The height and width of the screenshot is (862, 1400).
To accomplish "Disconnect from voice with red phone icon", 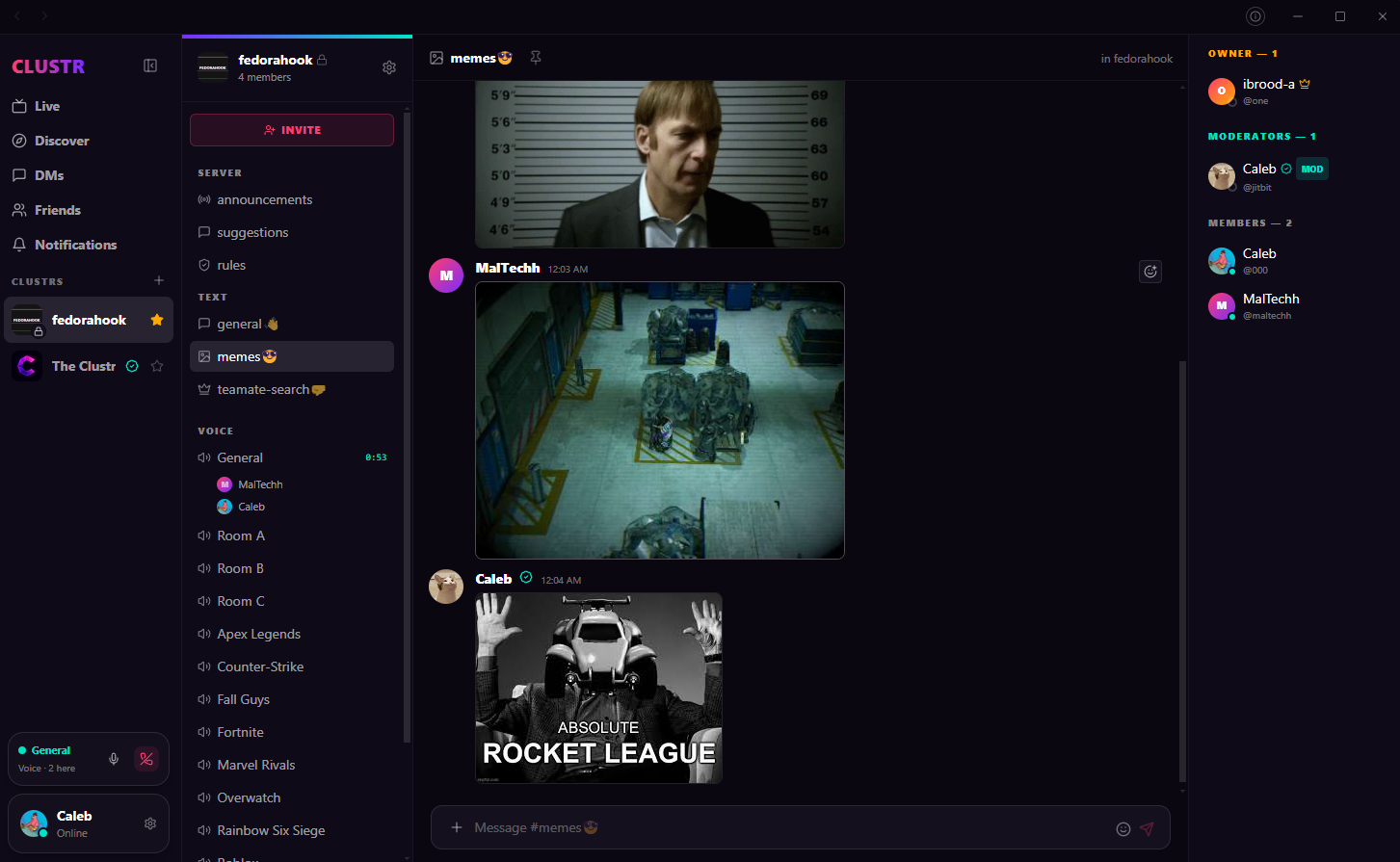I will (146, 759).
